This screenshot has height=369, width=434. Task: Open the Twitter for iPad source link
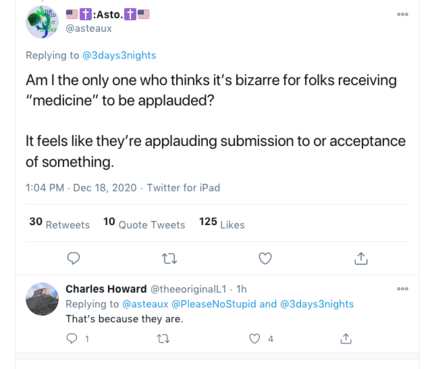(184, 188)
